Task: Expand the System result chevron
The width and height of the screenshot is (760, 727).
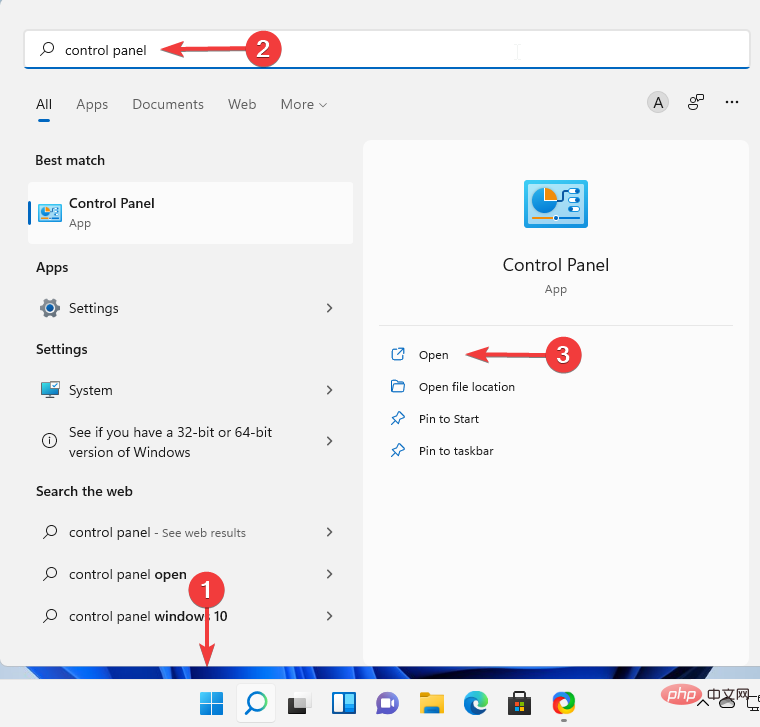Action: (330, 390)
